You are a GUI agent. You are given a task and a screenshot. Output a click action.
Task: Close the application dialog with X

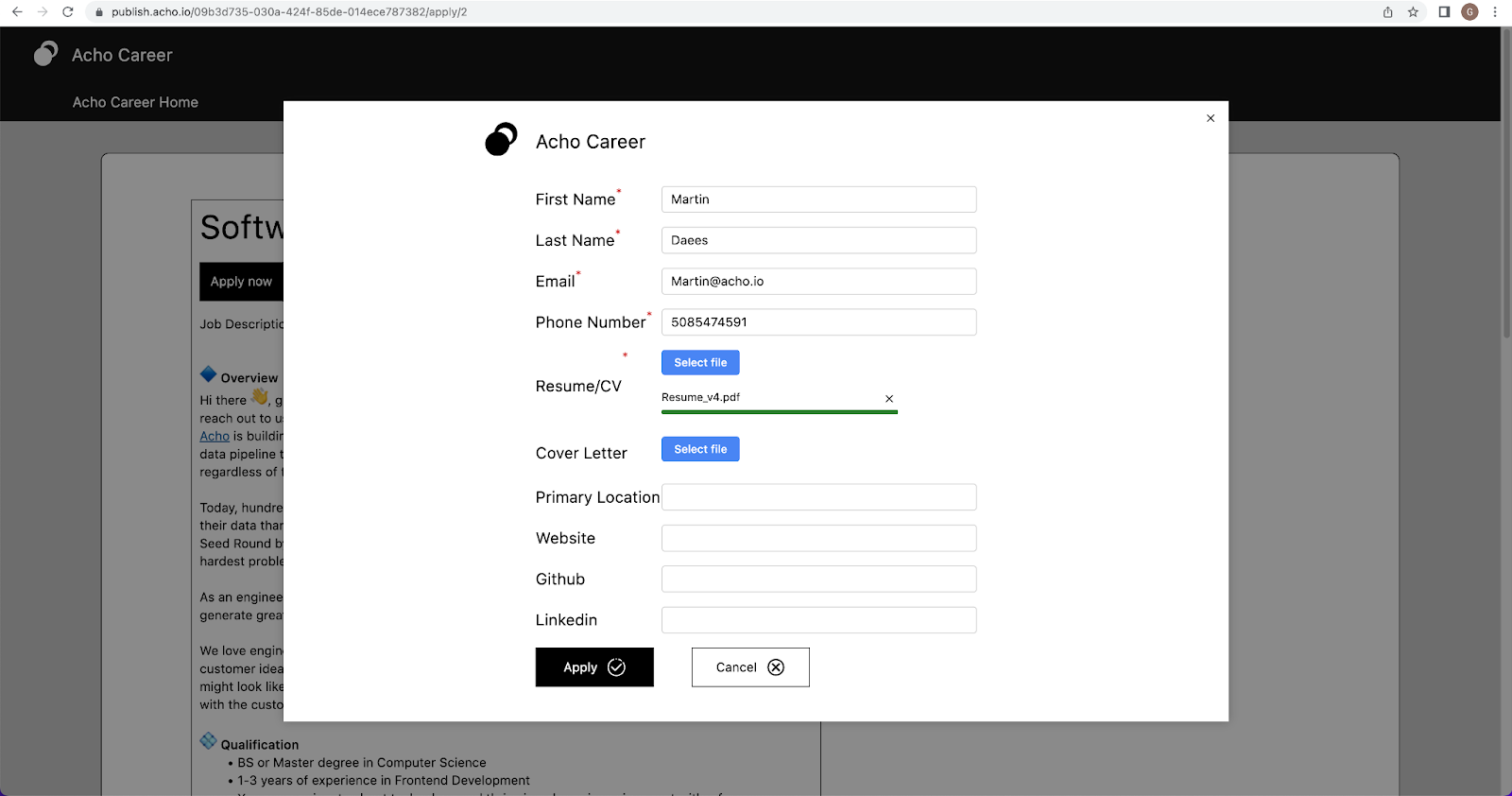tap(1211, 118)
